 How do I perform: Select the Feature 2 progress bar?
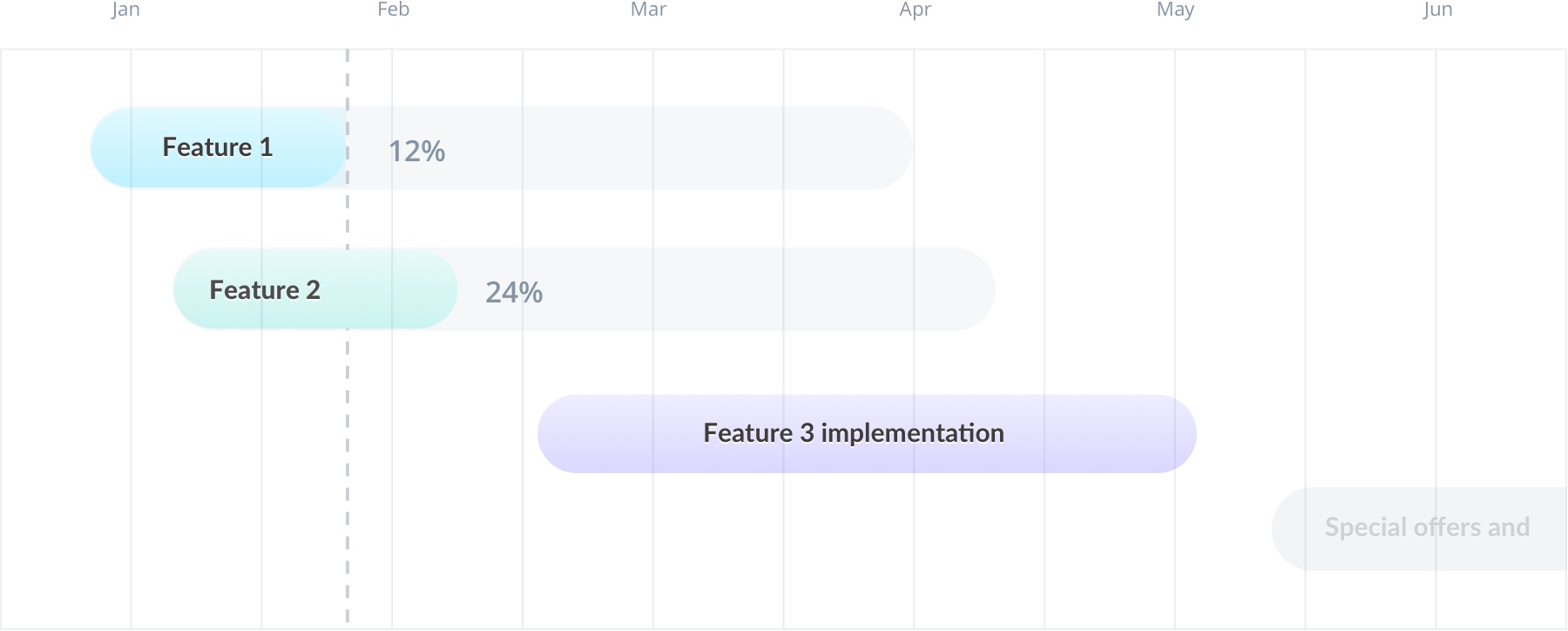point(315,288)
